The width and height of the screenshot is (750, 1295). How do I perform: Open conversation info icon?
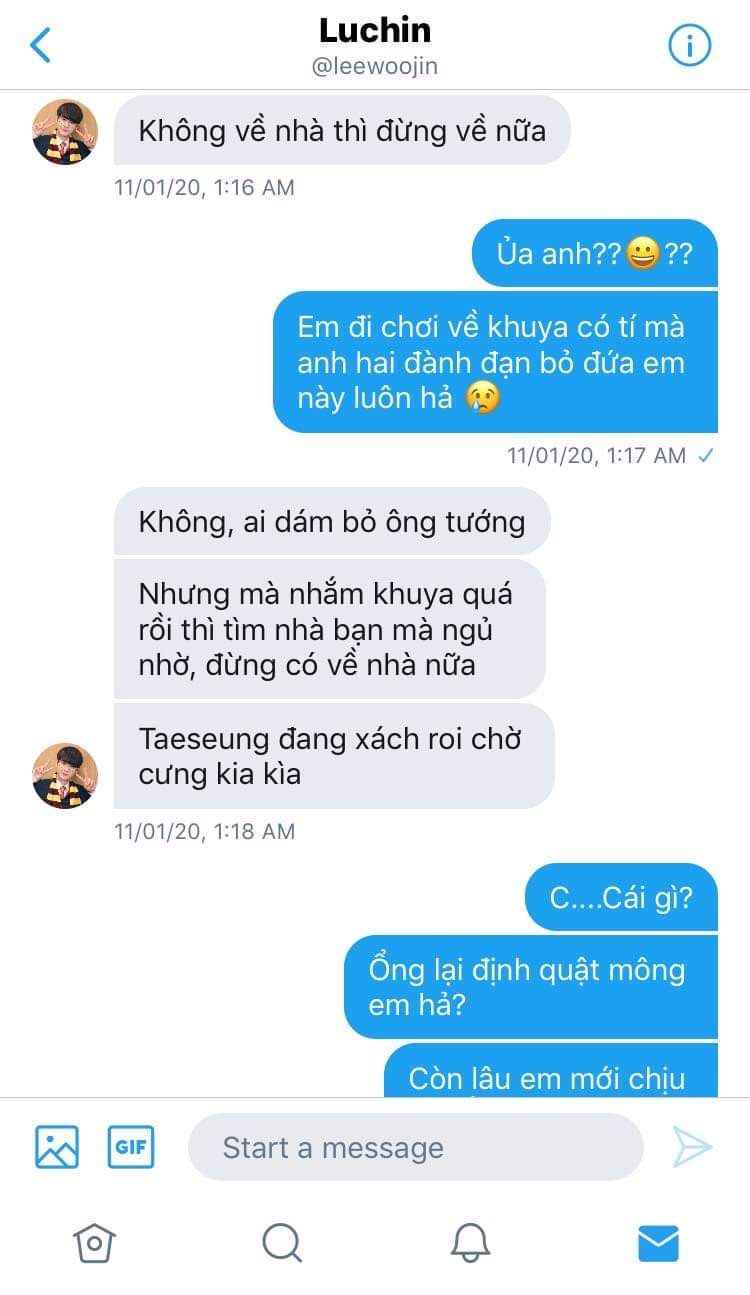689,46
